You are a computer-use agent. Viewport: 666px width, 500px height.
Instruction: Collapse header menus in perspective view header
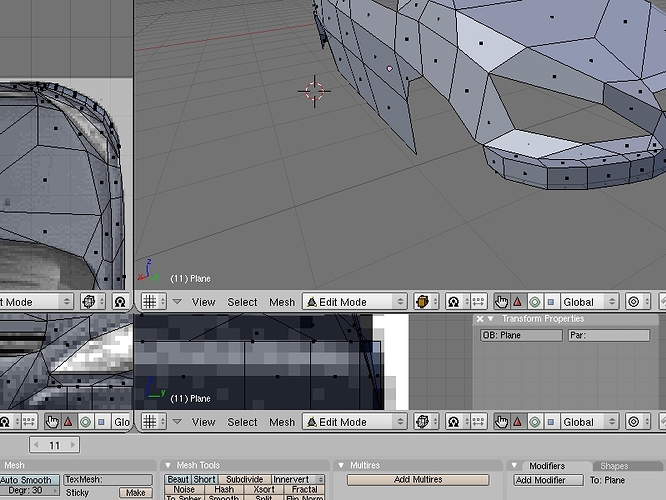tap(177, 302)
